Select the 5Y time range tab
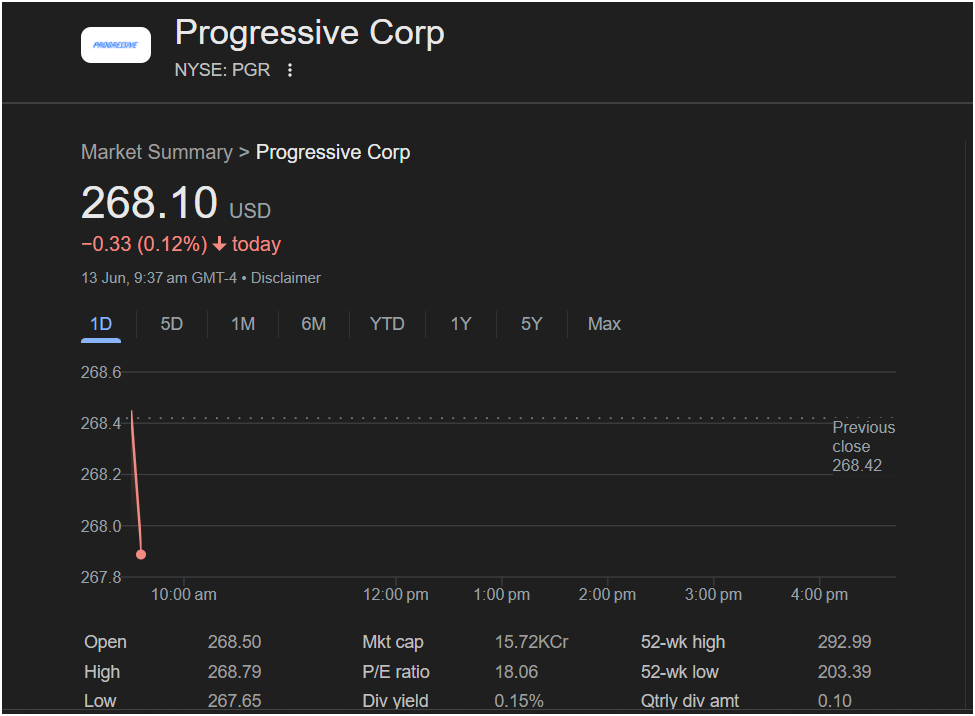The height and width of the screenshot is (716, 975). coord(531,324)
